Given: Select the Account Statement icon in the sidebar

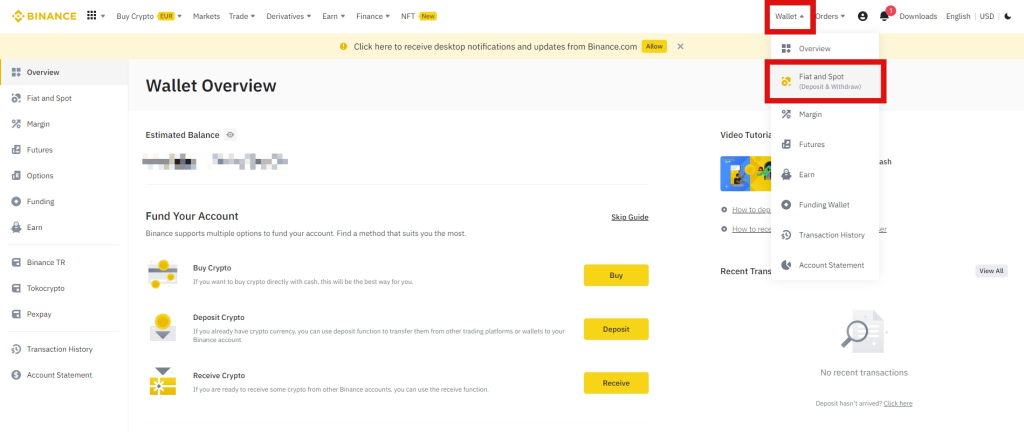Looking at the screenshot, I should [x=16, y=375].
